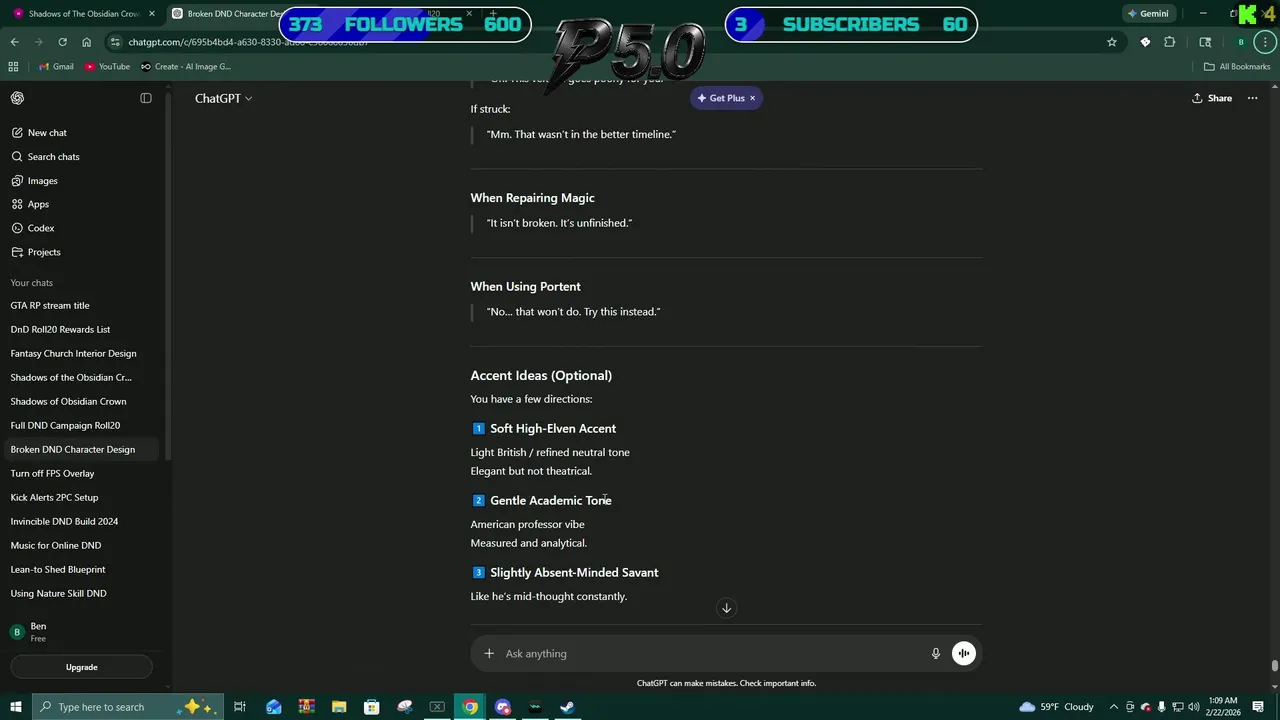Open the Microsoft Store taskbar icon
The height and width of the screenshot is (720, 1280).
pyautogui.click(x=372, y=707)
